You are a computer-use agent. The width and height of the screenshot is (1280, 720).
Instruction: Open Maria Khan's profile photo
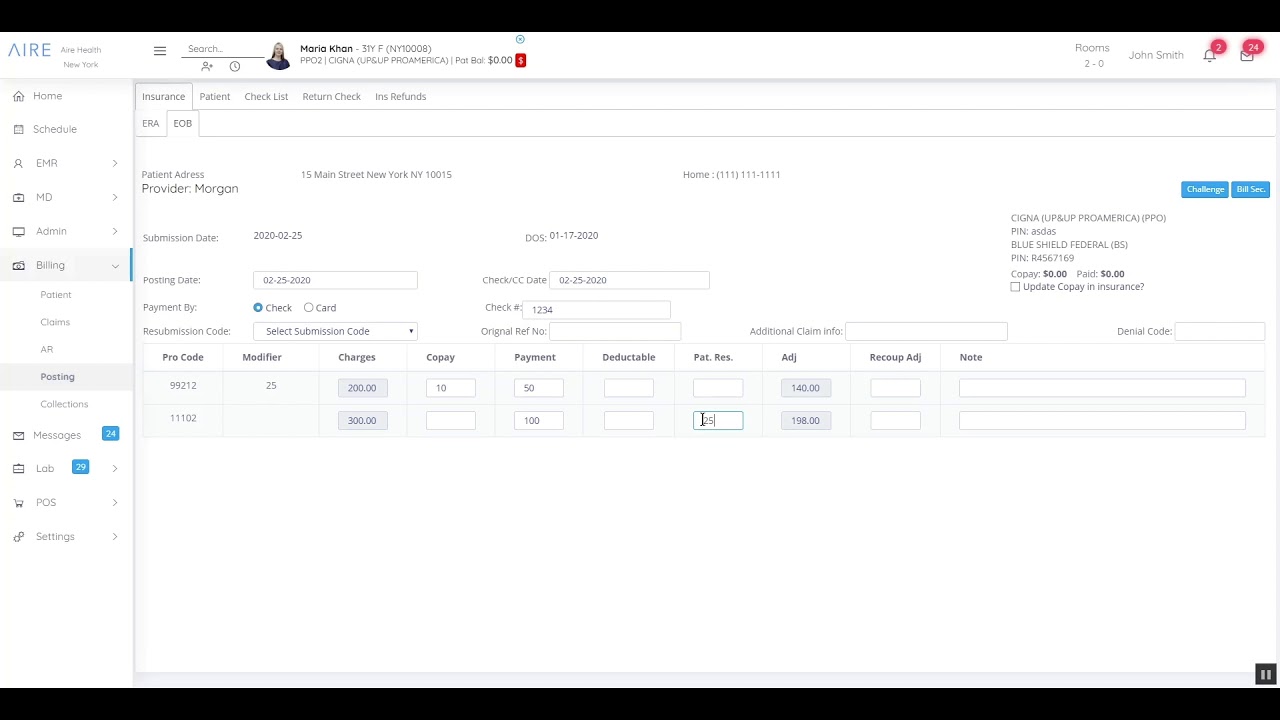pyautogui.click(x=278, y=56)
